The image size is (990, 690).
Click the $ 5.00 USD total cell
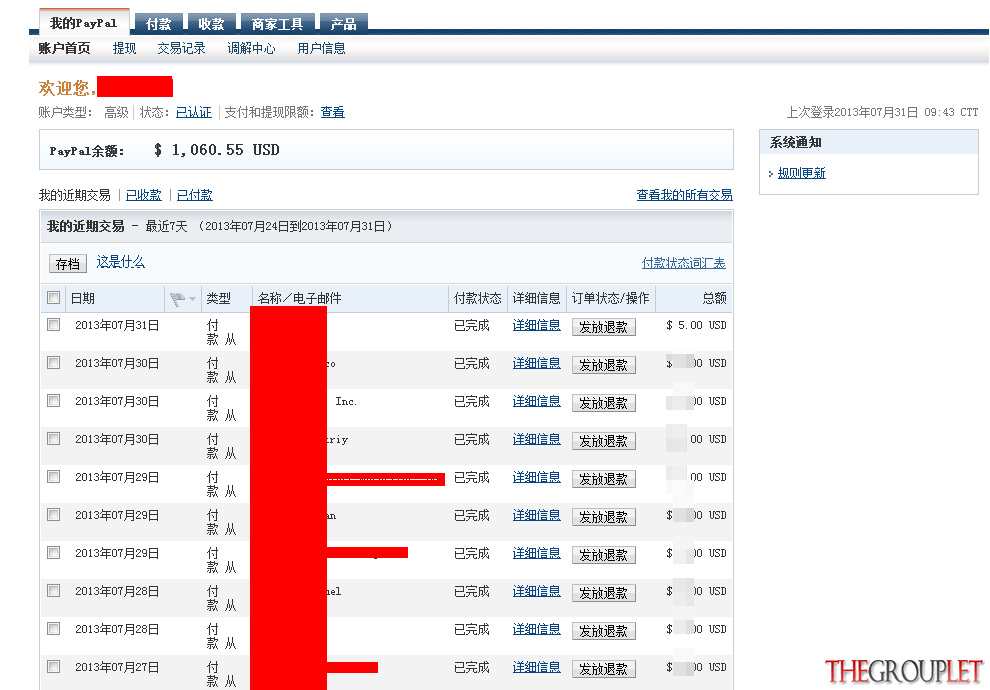696,325
